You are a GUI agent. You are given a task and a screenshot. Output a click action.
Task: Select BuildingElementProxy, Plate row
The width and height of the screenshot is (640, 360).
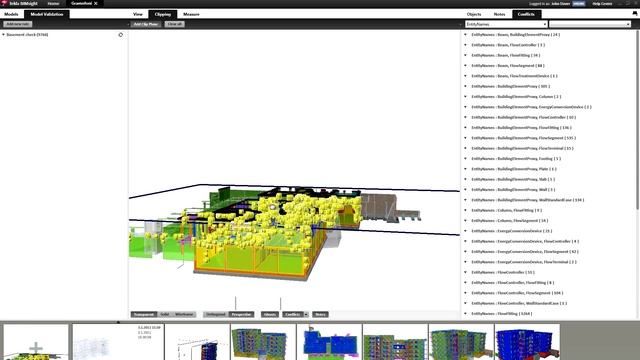click(514, 169)
